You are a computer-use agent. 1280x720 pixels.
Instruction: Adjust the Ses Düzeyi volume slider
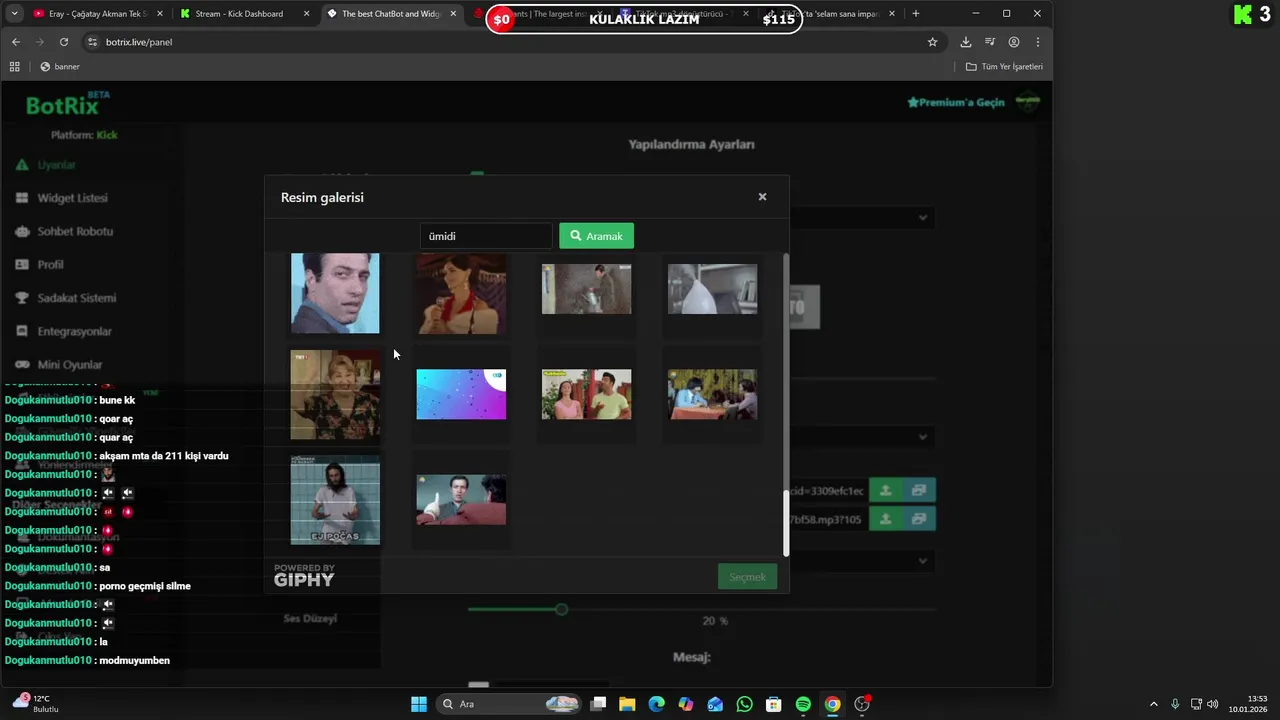pyautogui.click(x=561, y=609)
